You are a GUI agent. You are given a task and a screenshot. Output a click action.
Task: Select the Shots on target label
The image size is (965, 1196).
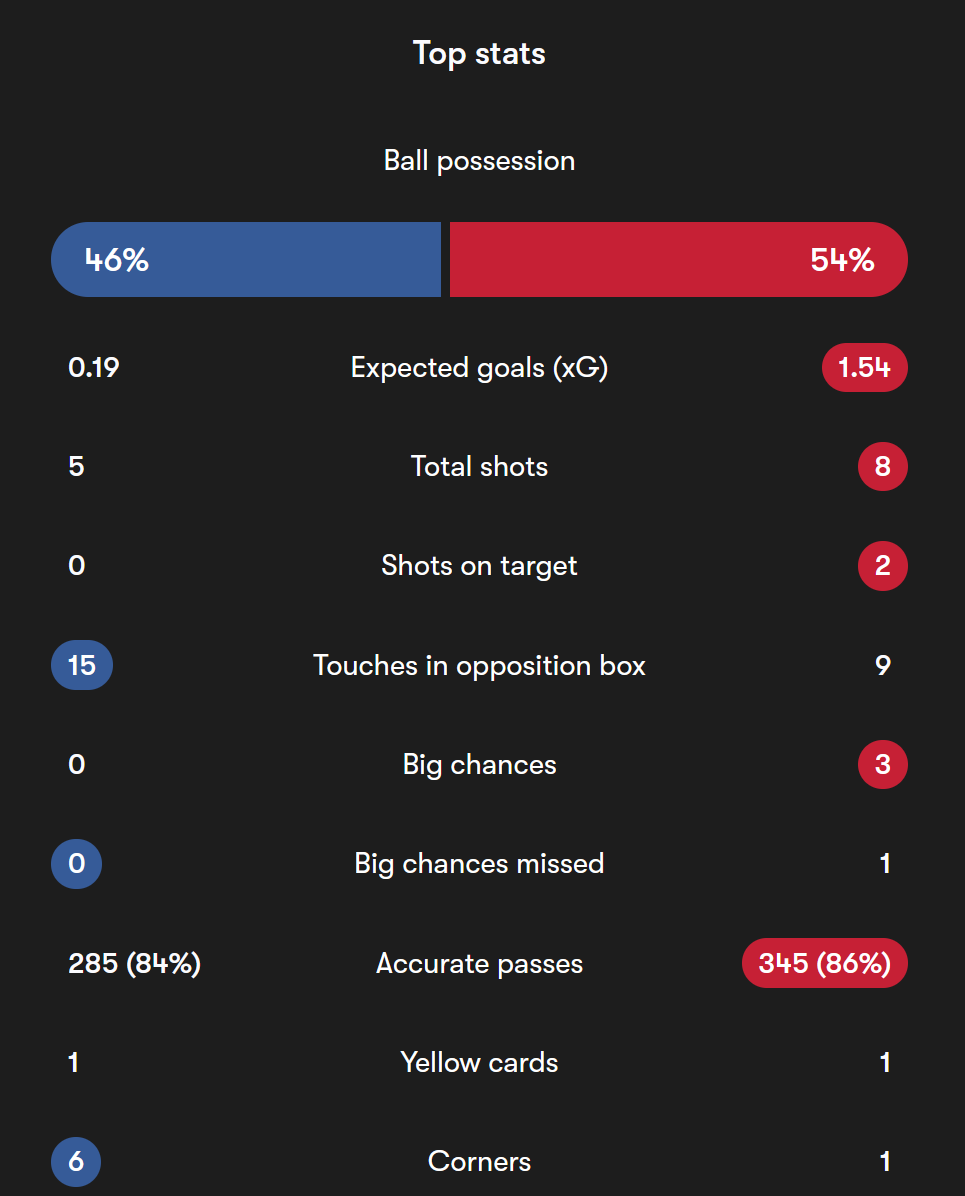[479, 566]
